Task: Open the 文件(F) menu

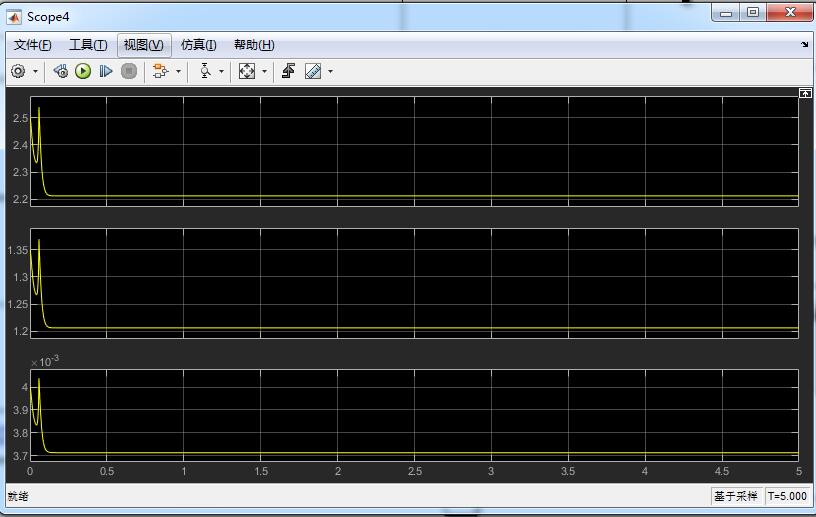Action: tap(32, 45)
